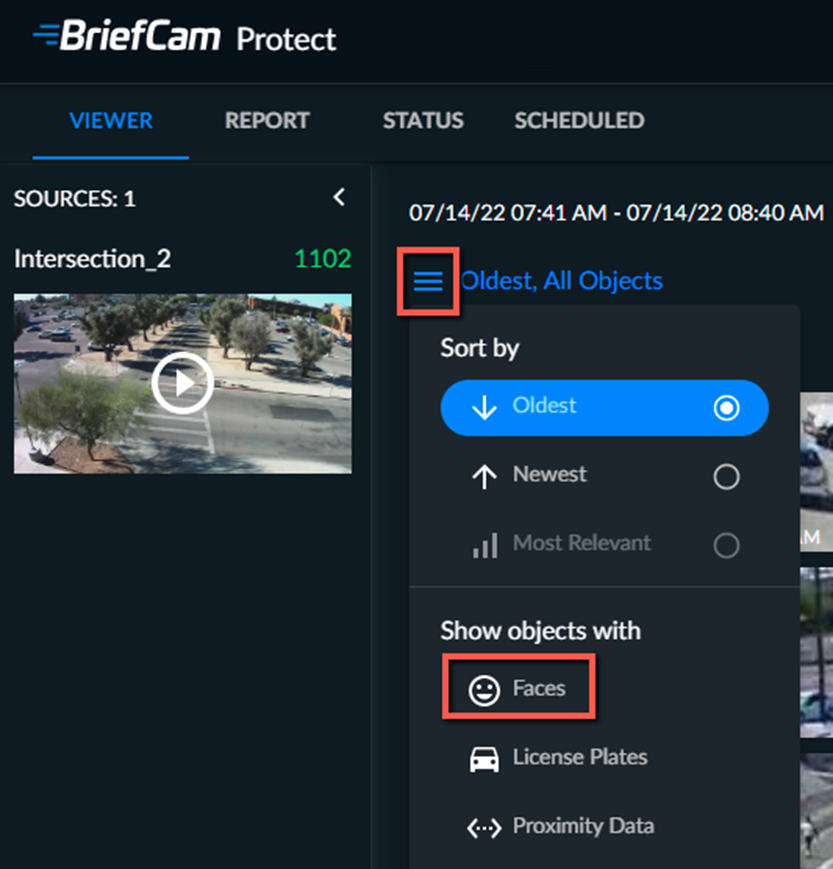Click the BriefCam Protect logo
This screenshot has height=869, width=833.
click(185, 37)
